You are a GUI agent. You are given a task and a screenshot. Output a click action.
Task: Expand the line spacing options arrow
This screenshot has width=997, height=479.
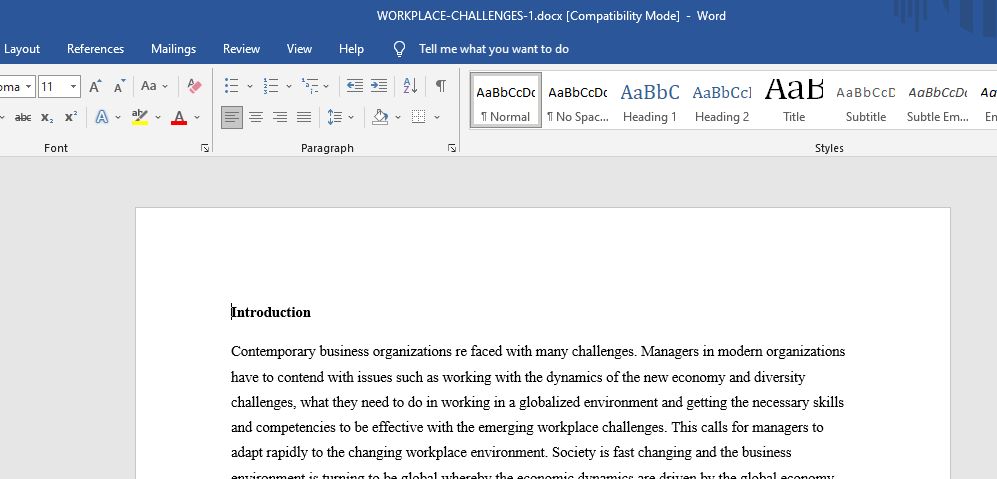pyautogui.click(x=351, y=117)
